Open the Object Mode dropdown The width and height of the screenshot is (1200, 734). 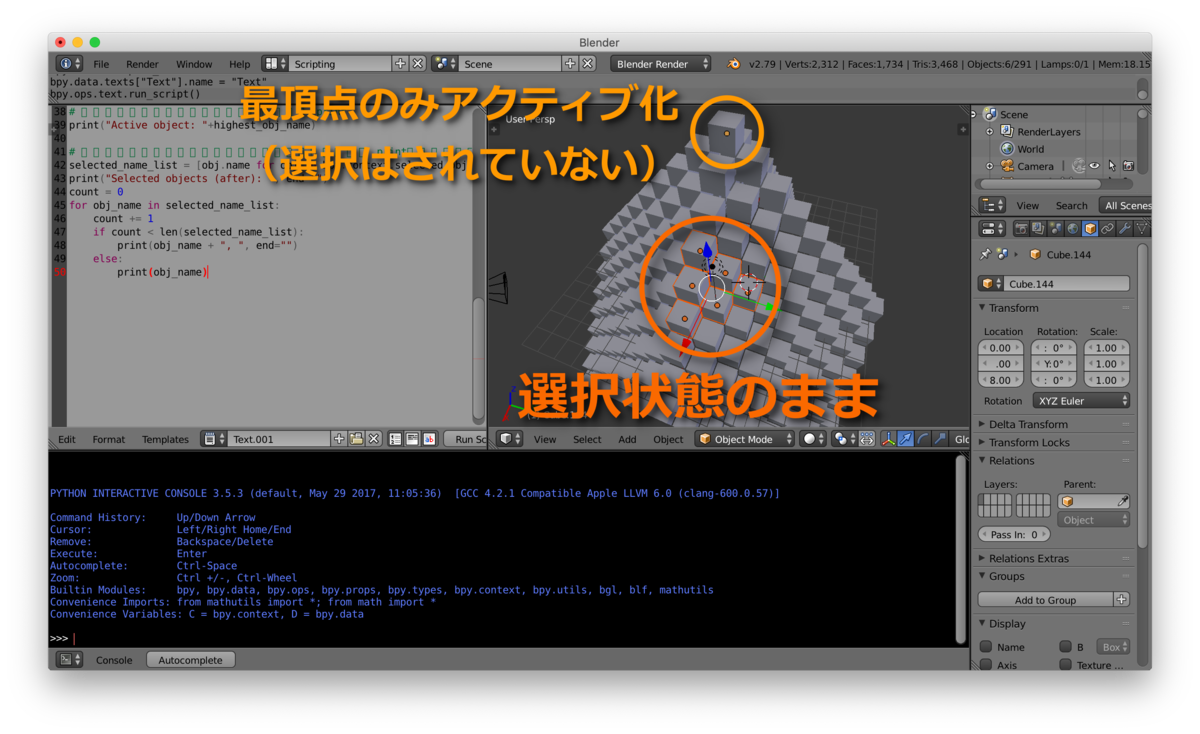coord(744,438)
